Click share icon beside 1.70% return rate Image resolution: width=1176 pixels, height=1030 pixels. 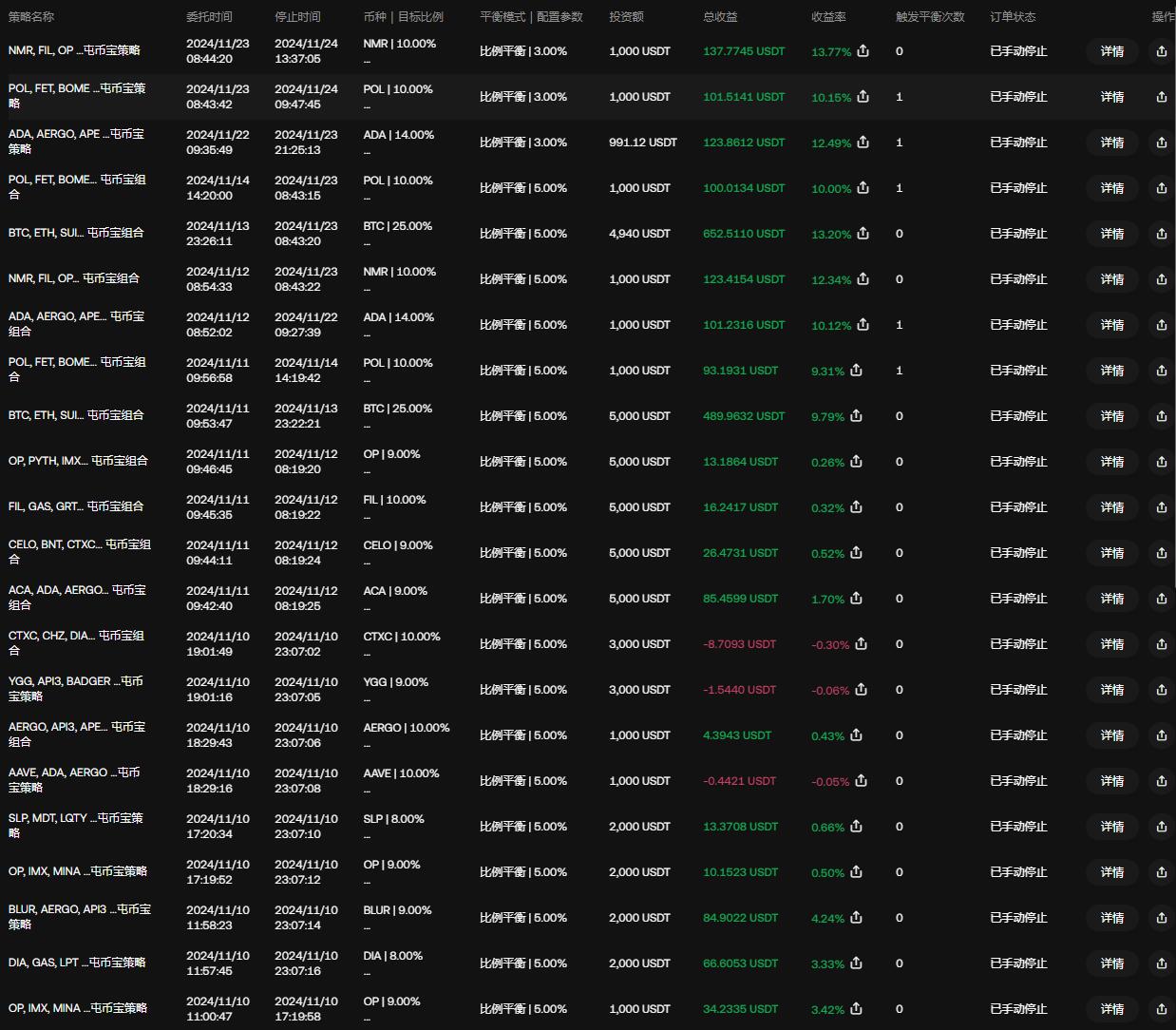856,598
